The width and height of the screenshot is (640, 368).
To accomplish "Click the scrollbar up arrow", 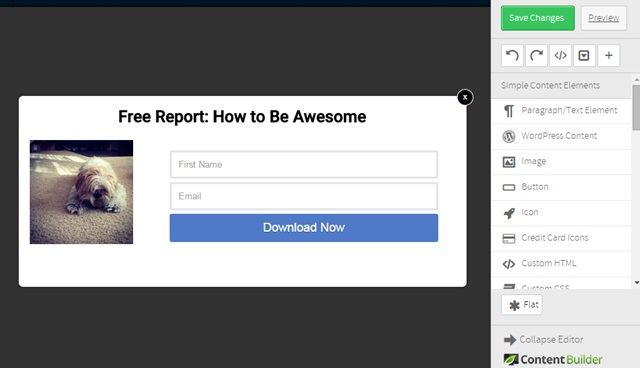I will [636, 80].
